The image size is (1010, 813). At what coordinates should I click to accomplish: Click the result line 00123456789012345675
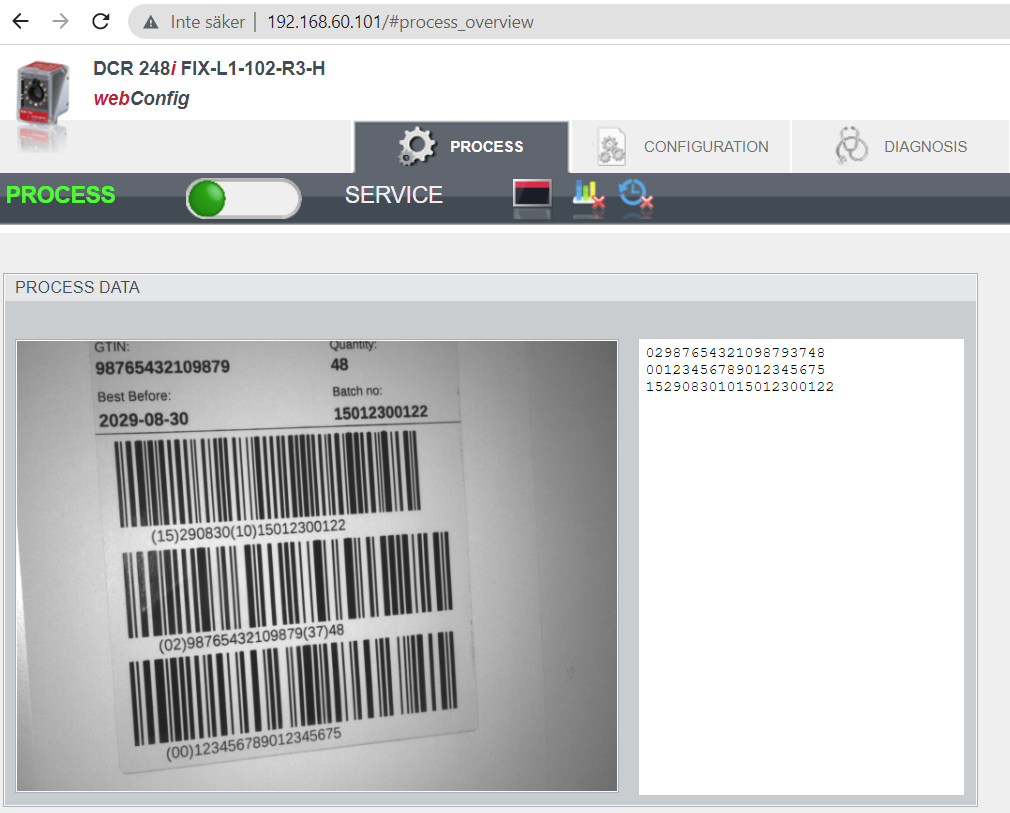(x=735, y=369)
